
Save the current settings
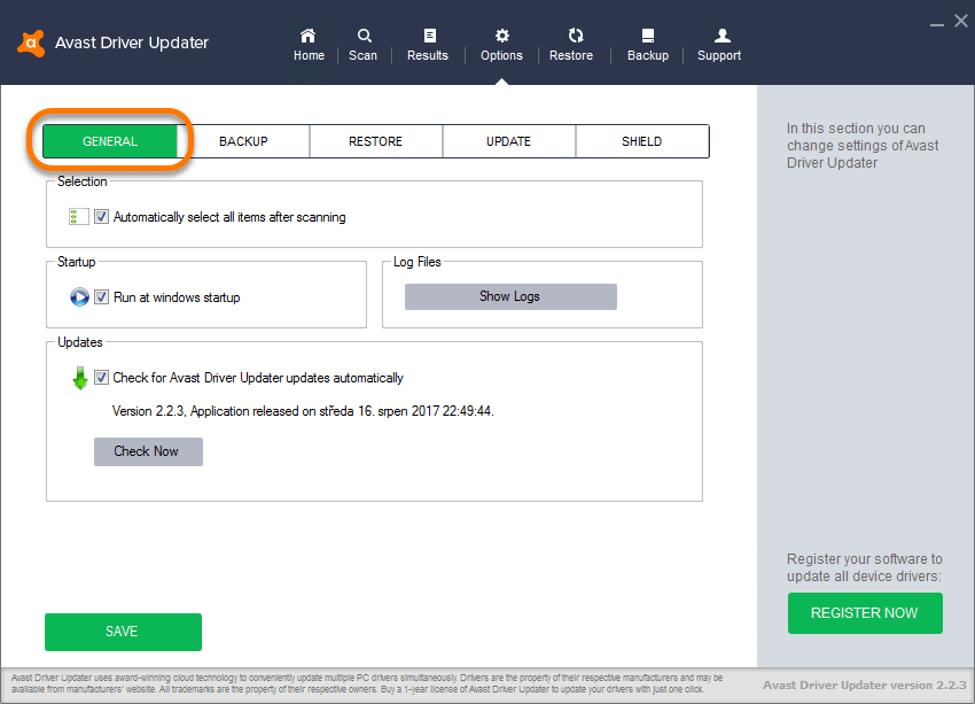[x=122, y=632]
